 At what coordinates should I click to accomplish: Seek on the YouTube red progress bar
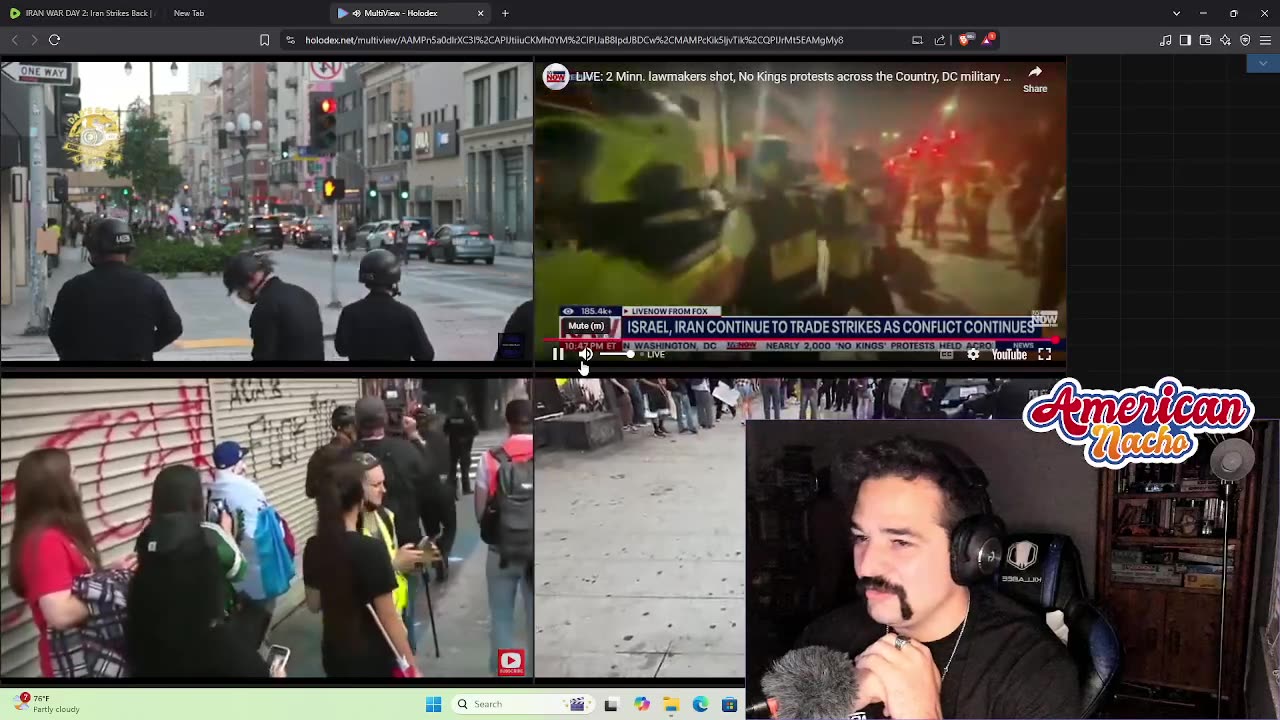click(x=800, y=340)
